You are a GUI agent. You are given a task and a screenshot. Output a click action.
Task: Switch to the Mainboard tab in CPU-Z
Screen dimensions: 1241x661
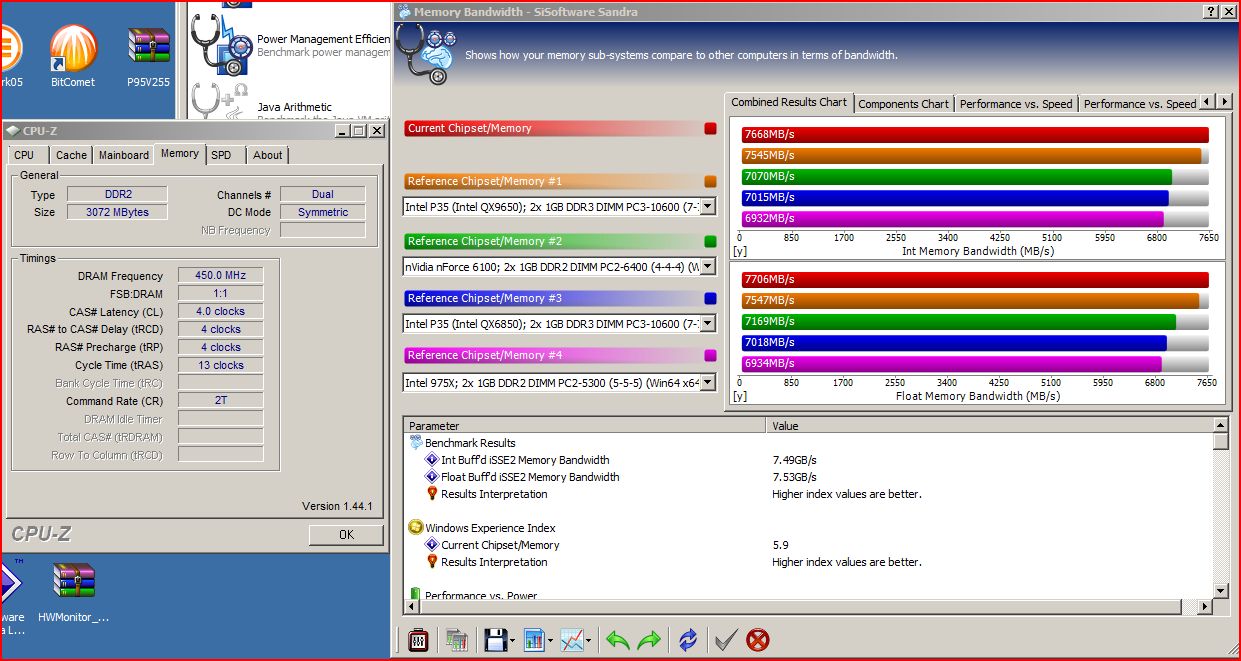click(x=123, y=155)
